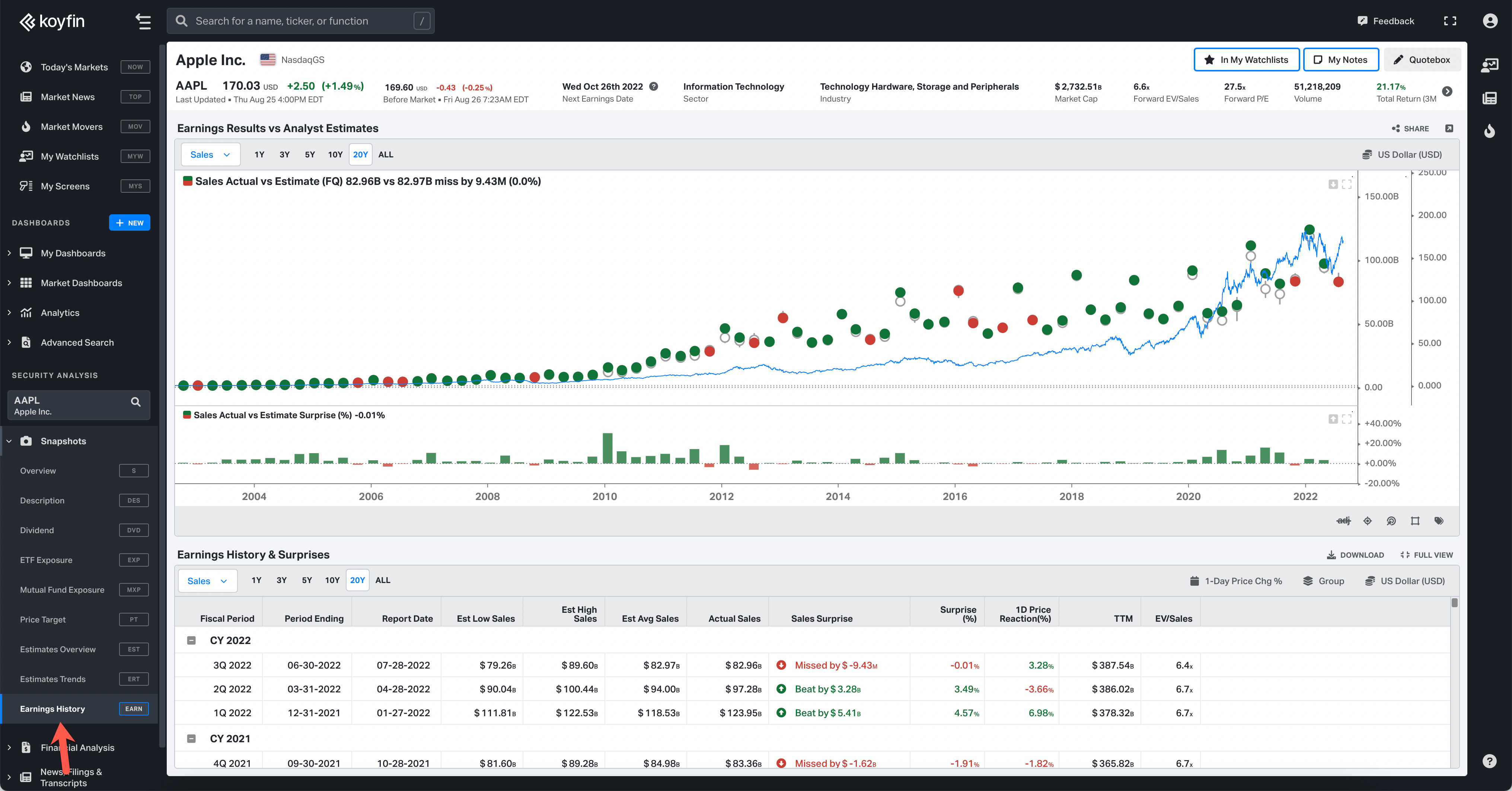The image size is (1512, 791).
Task: Select ALL range in Earnings History table
Action: pos(383,580)
